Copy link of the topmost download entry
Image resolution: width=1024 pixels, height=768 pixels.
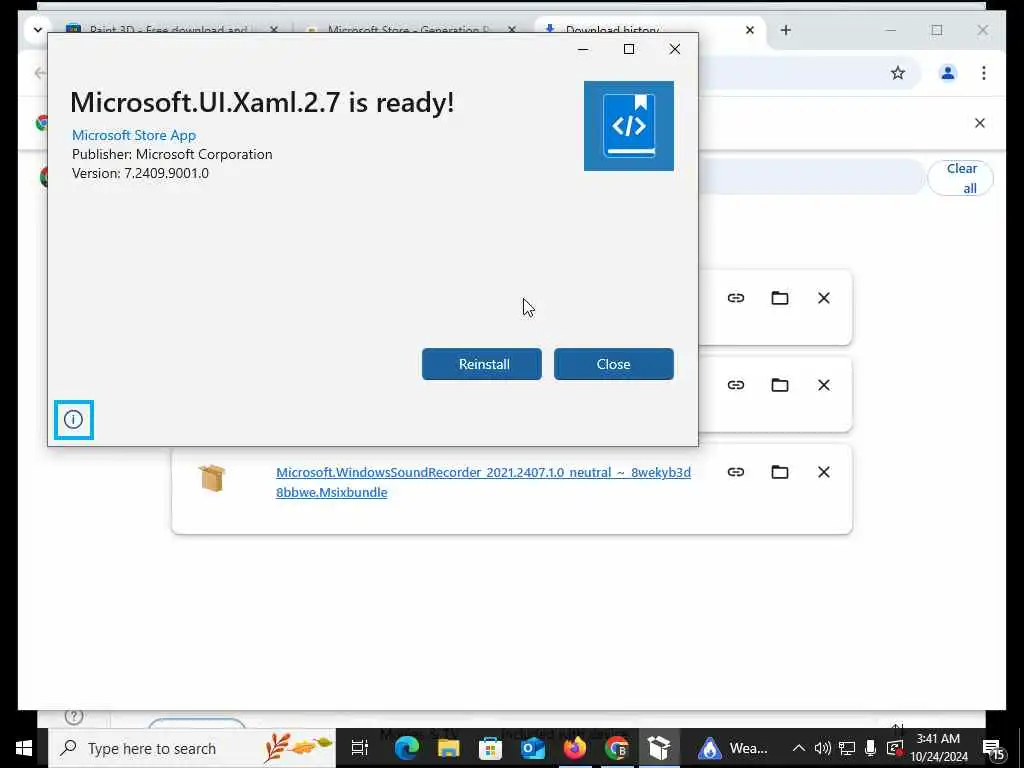click(x=736, y=298)
